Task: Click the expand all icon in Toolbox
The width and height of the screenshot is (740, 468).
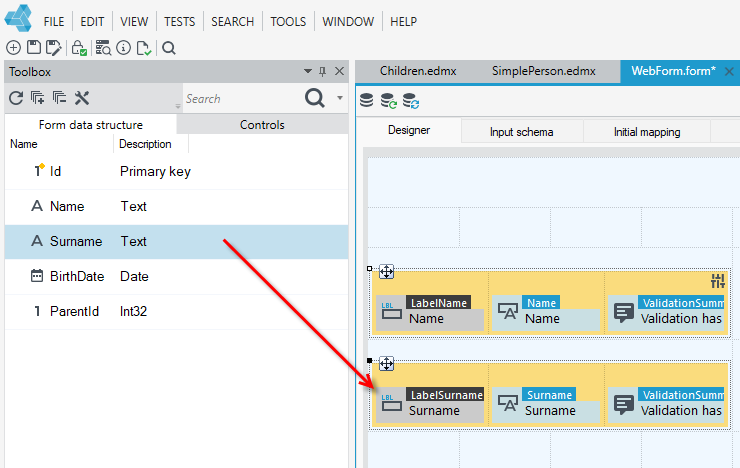Action: click(38, 98)
